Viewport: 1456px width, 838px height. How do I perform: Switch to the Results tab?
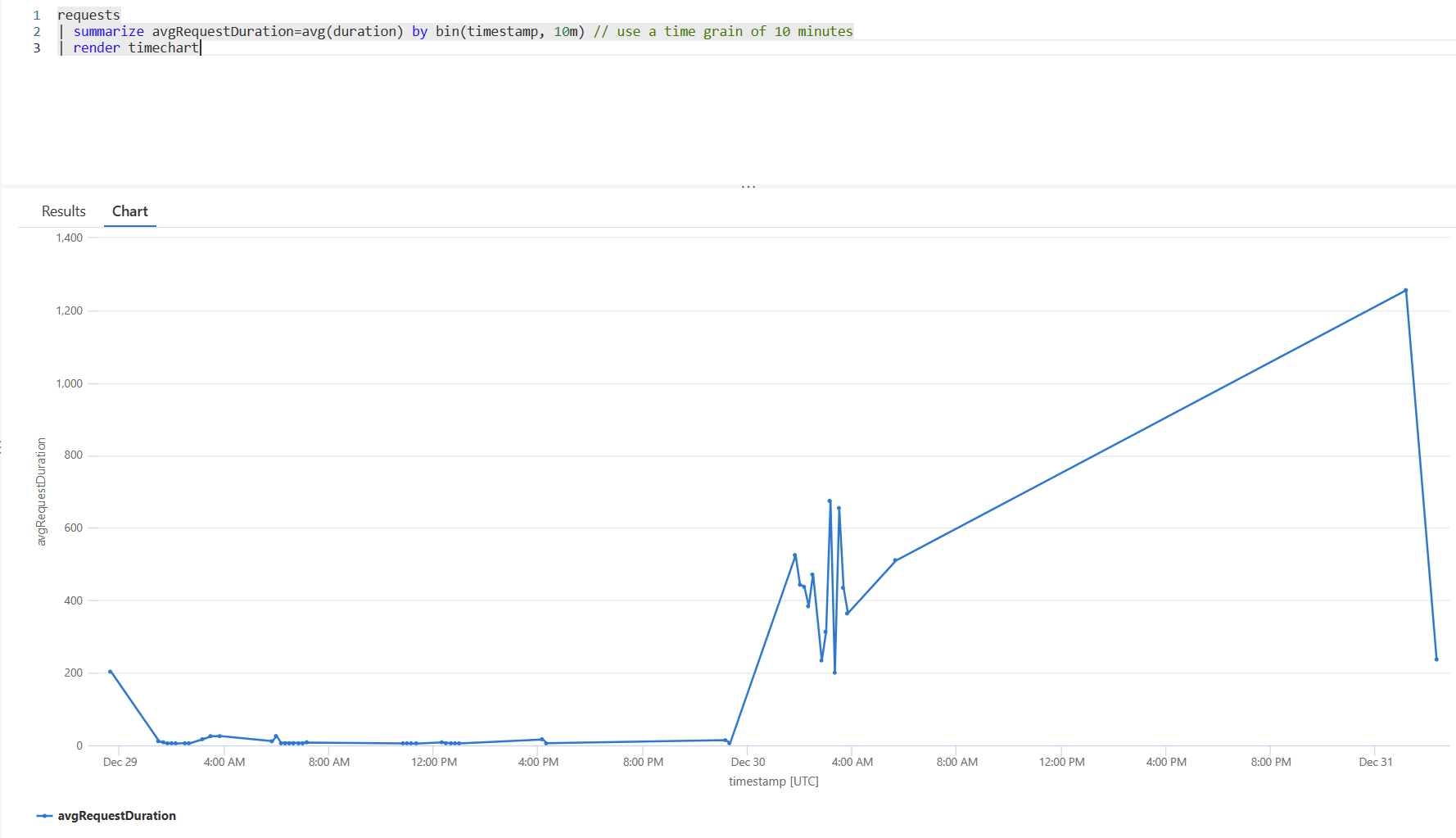[64, 211]
